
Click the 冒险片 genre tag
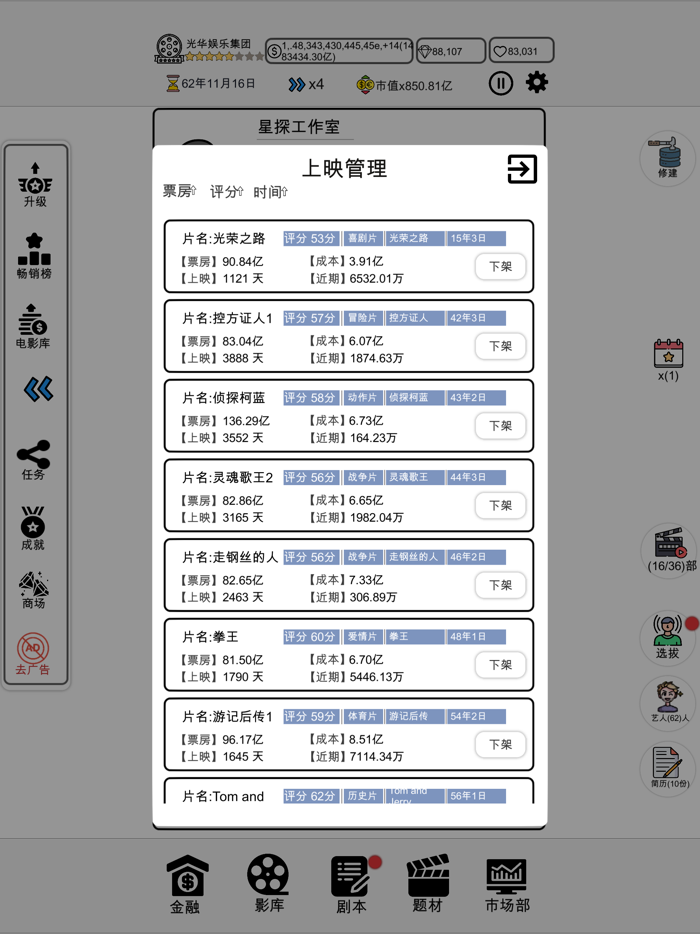pos(362,318)
